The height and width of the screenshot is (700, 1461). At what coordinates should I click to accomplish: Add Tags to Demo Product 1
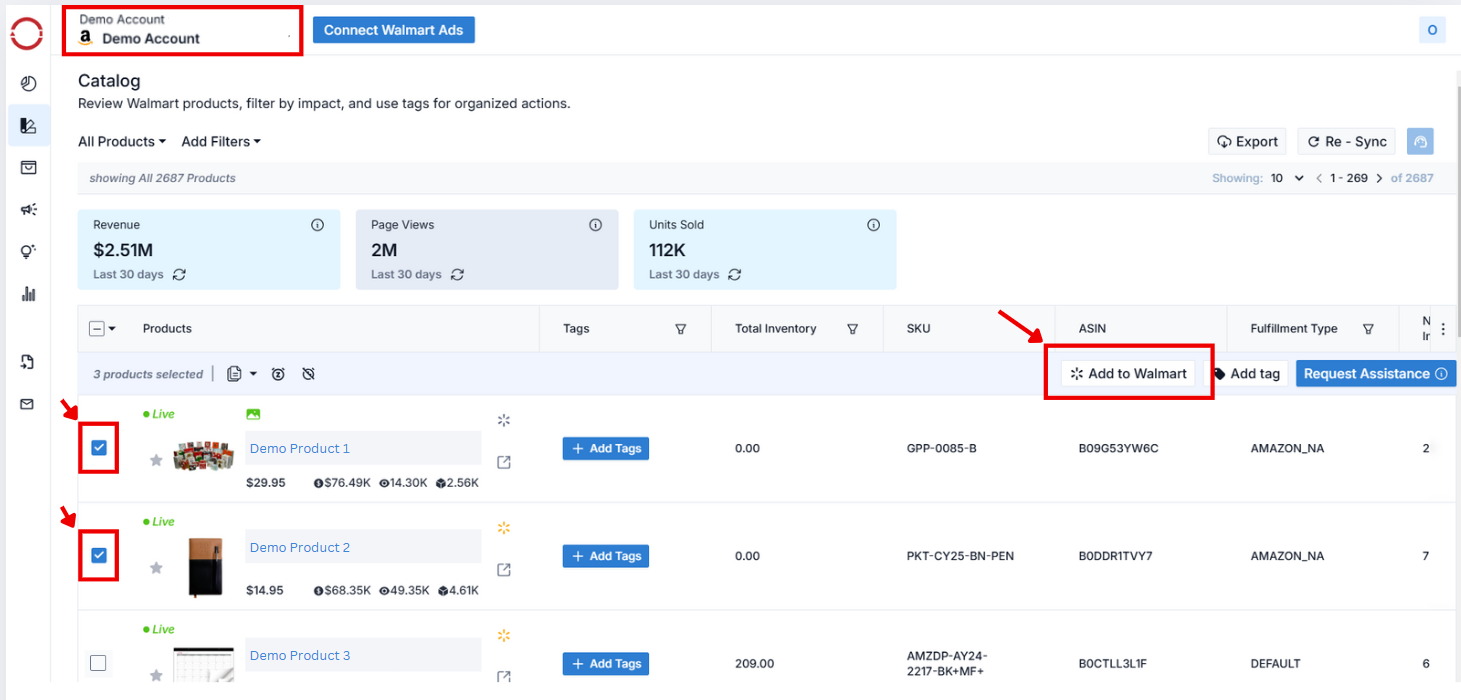point(606,448)
